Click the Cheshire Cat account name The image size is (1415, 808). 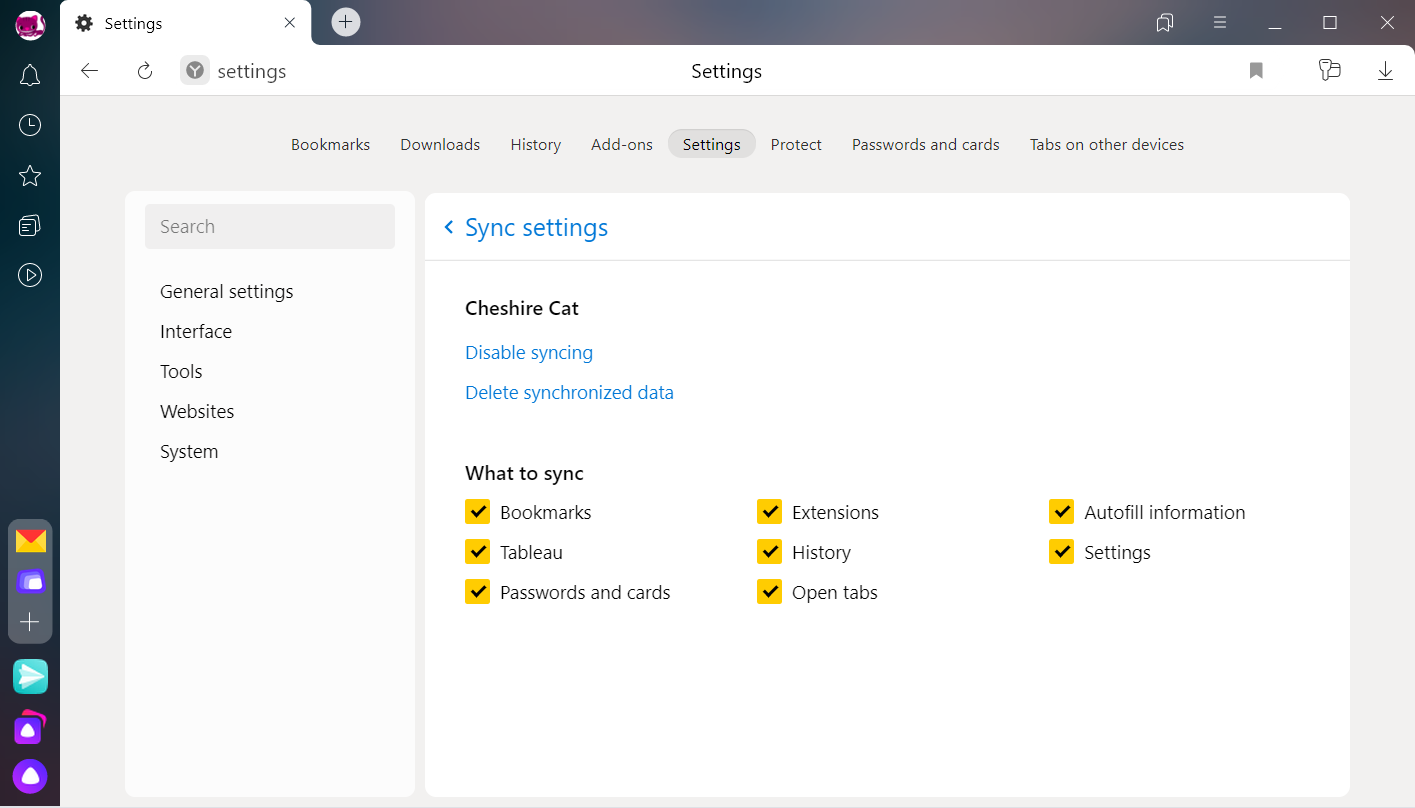522,308
